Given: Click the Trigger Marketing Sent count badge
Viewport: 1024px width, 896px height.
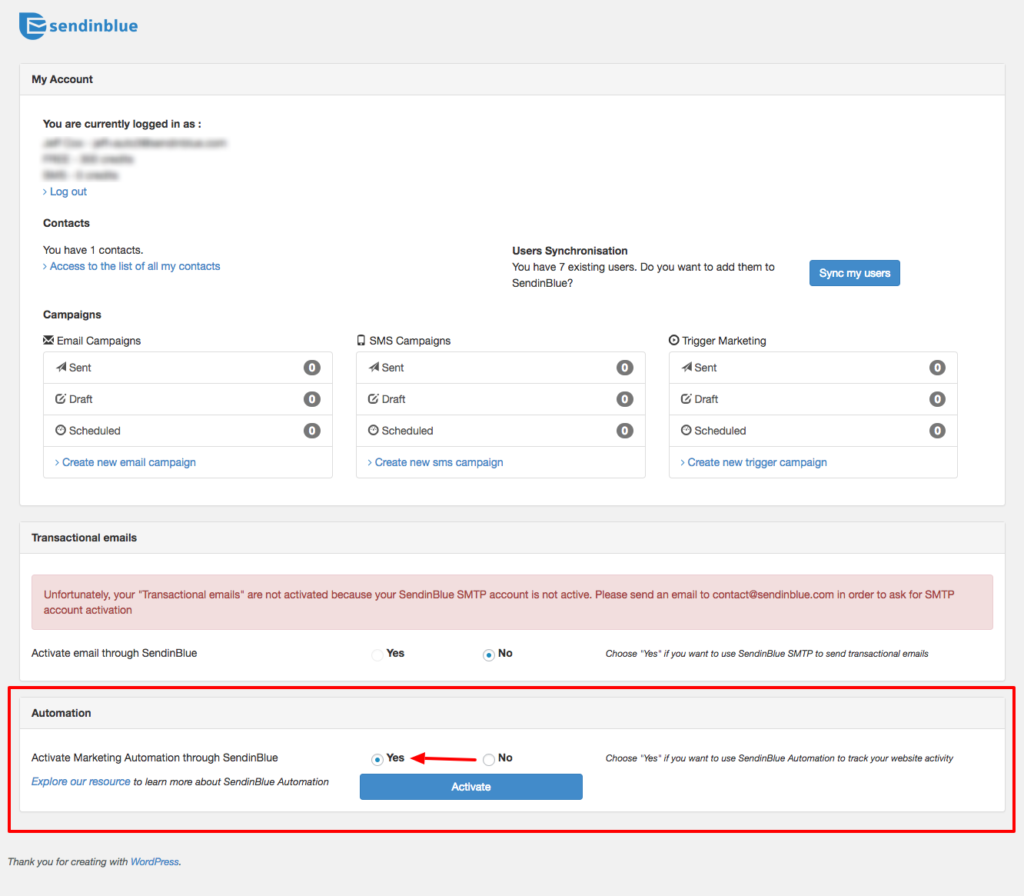Looking at the screenshot, I should pyautogui.click(x=937, y=368).
